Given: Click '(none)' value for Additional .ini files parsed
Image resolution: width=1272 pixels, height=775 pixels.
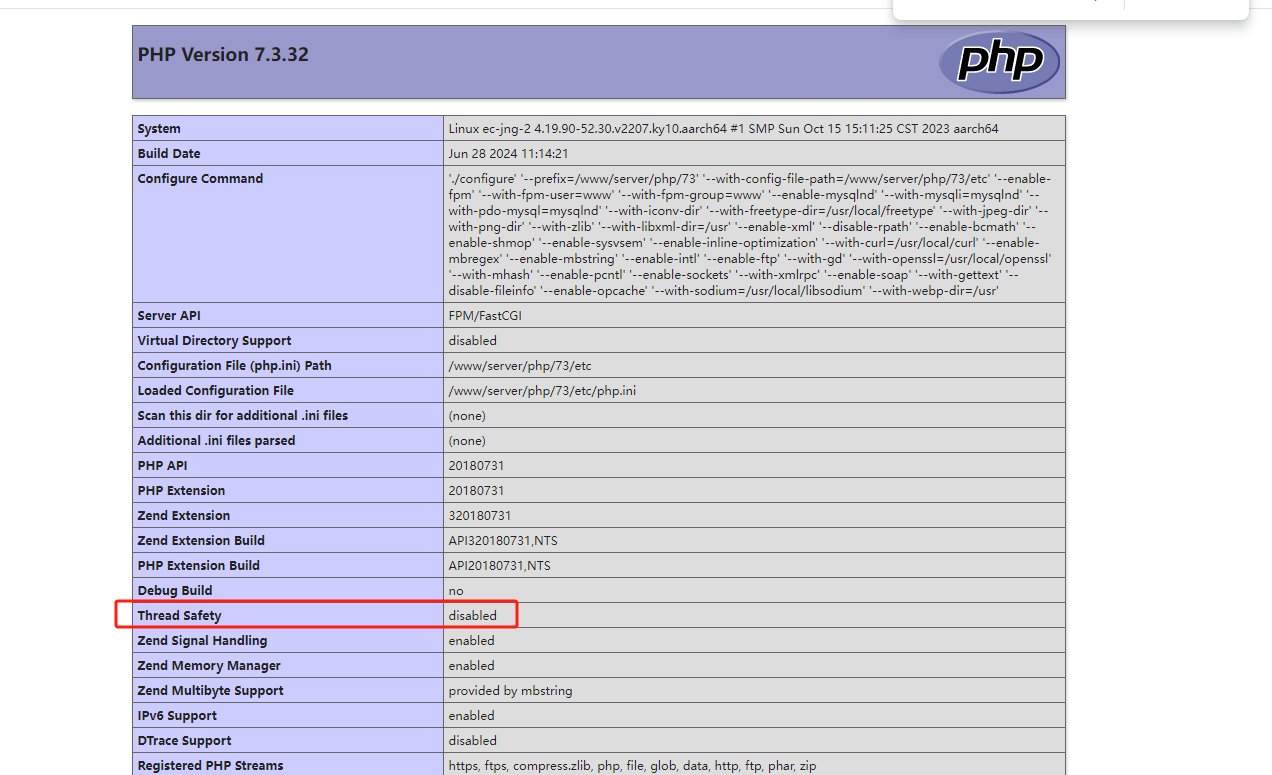Looking at the screenshot, I should 467,441.
